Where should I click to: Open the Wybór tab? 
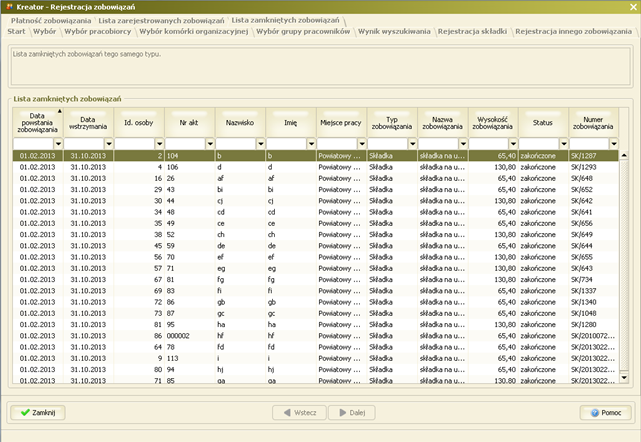pos(45,31)
